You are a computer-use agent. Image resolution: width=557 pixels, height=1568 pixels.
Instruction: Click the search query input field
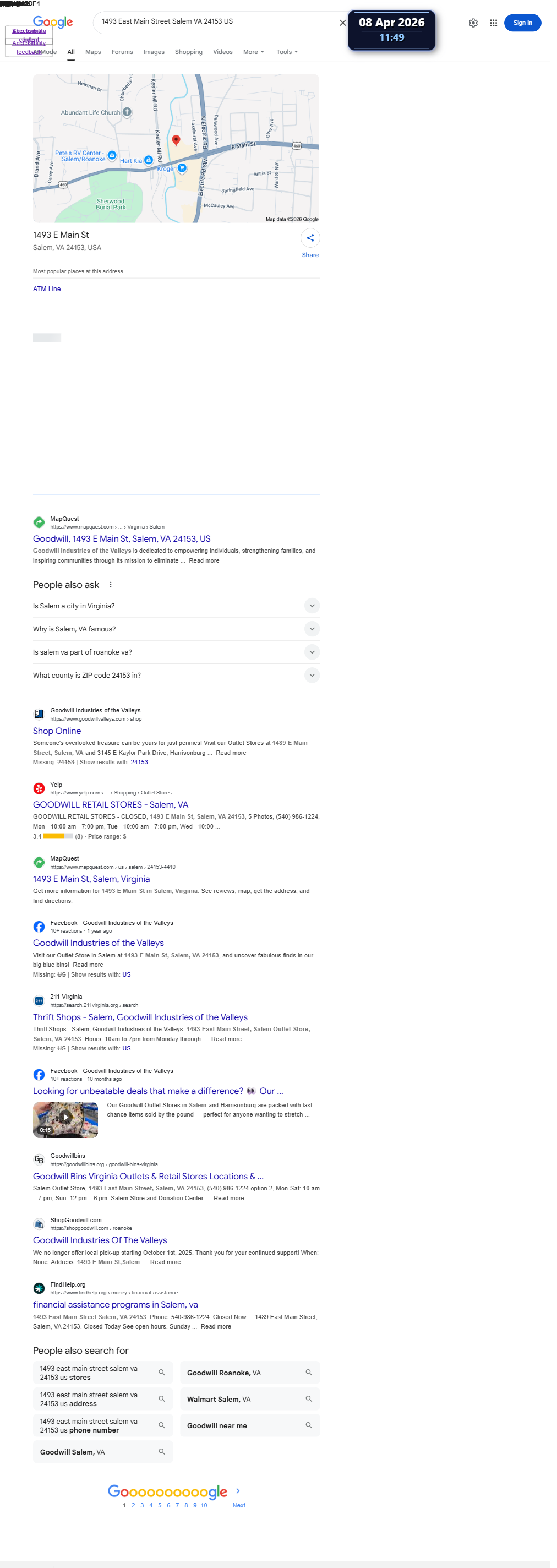(219, 22)
